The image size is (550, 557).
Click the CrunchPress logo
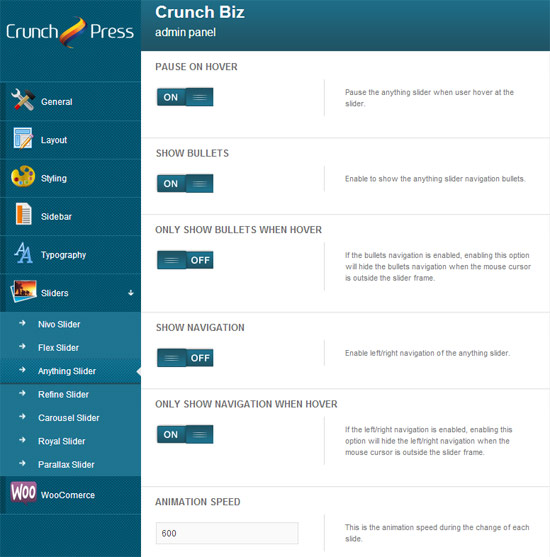click(70, 32)
